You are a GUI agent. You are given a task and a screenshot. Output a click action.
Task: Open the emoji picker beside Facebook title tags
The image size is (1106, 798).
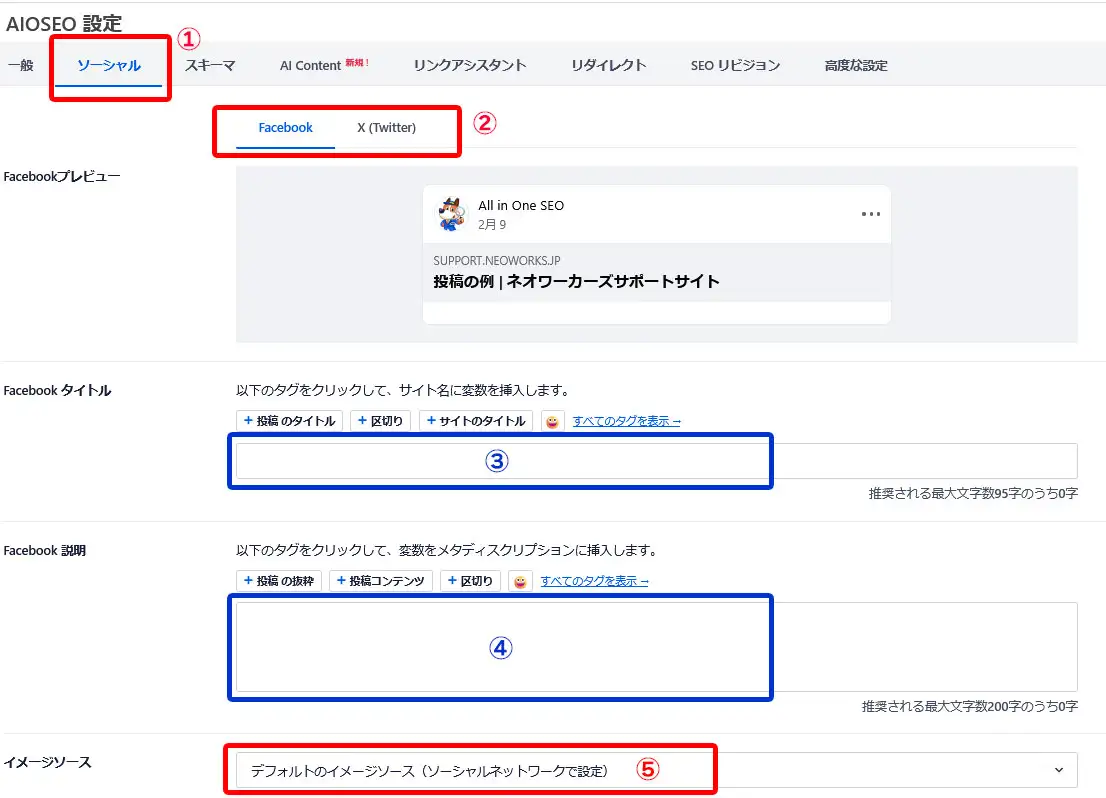[x=551, y=421]
